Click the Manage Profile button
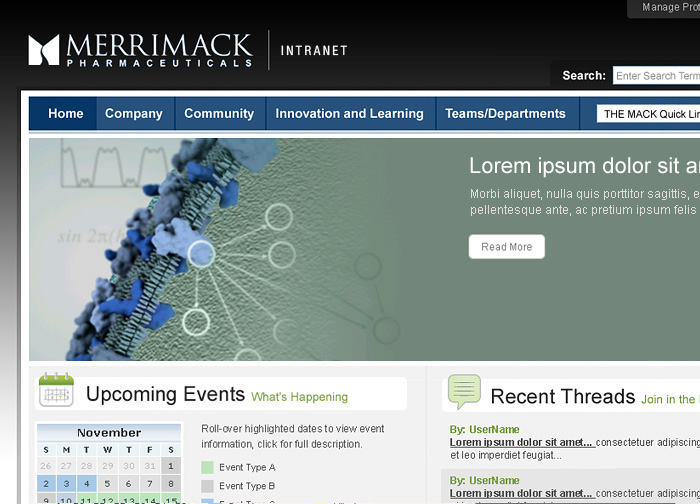 pos(664,8)
